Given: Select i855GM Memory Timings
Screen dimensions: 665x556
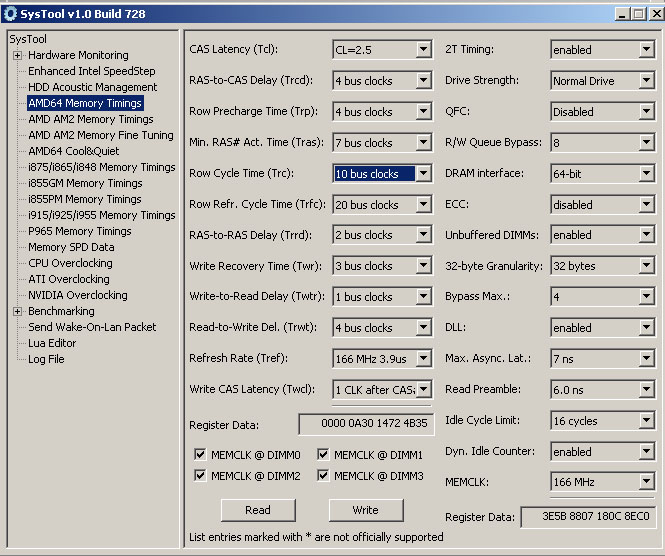Looking at the screenshot, I should (x=85, y=183).
